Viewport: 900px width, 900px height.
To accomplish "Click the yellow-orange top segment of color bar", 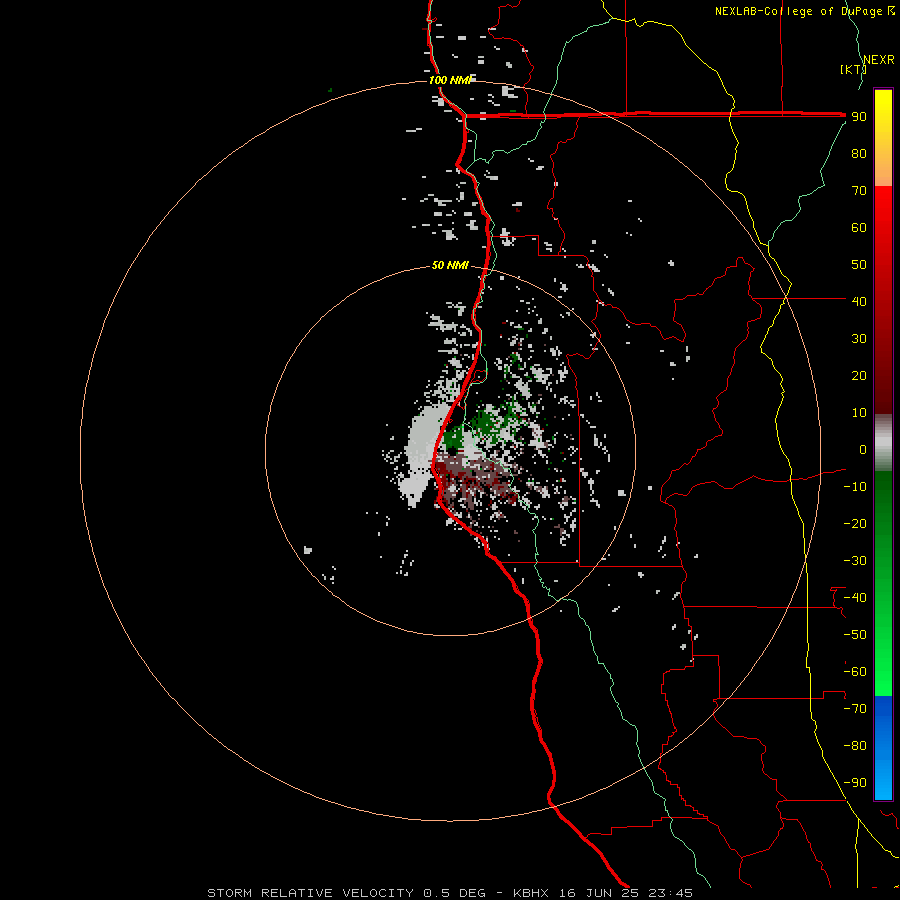I will tap(883, 138).
